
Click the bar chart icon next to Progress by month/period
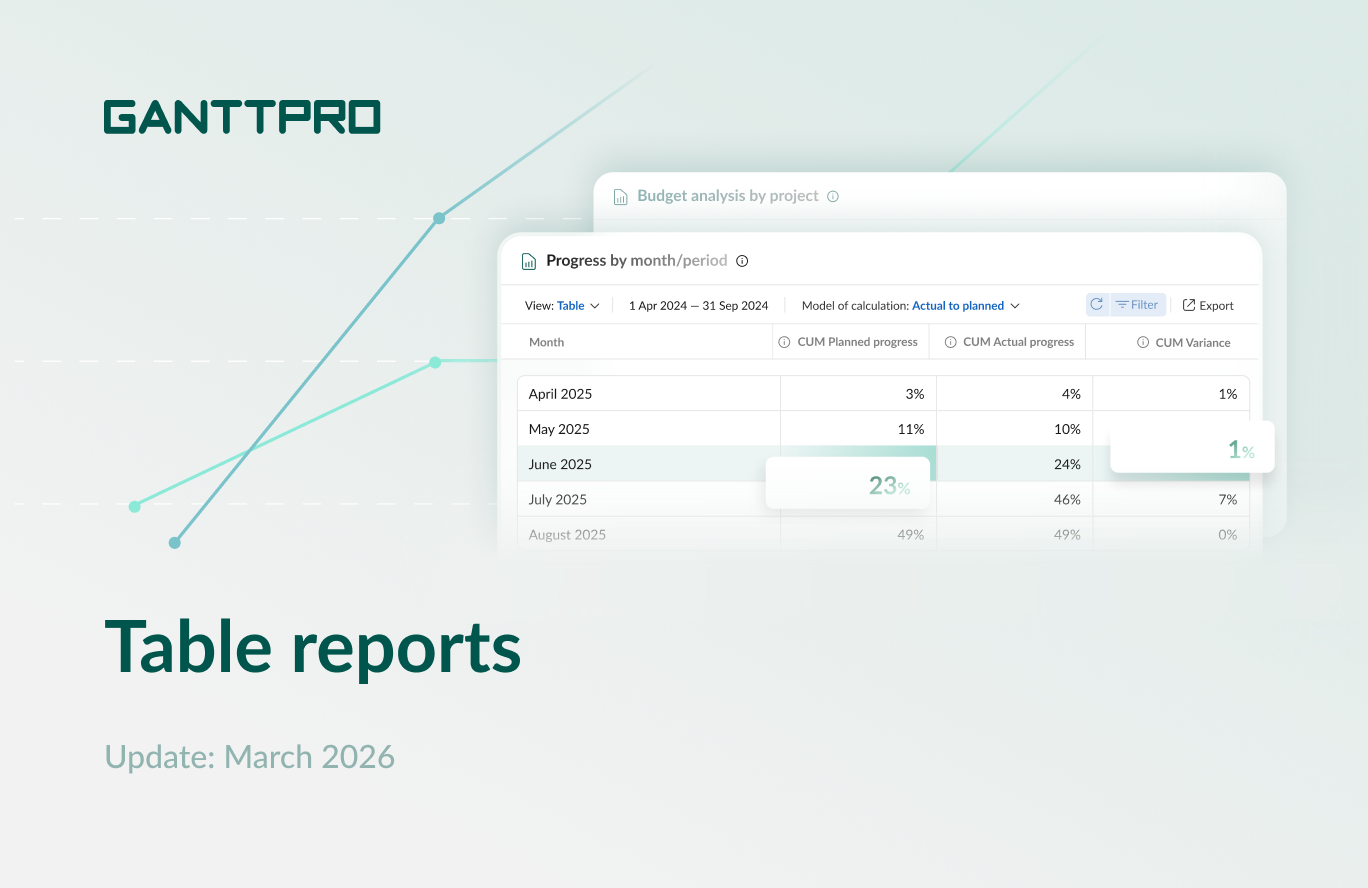click(528, 260)
